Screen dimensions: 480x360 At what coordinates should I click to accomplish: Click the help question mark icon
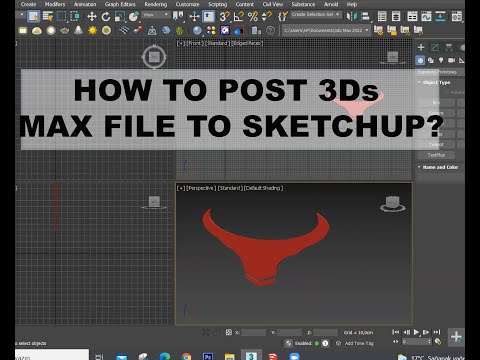270,31
